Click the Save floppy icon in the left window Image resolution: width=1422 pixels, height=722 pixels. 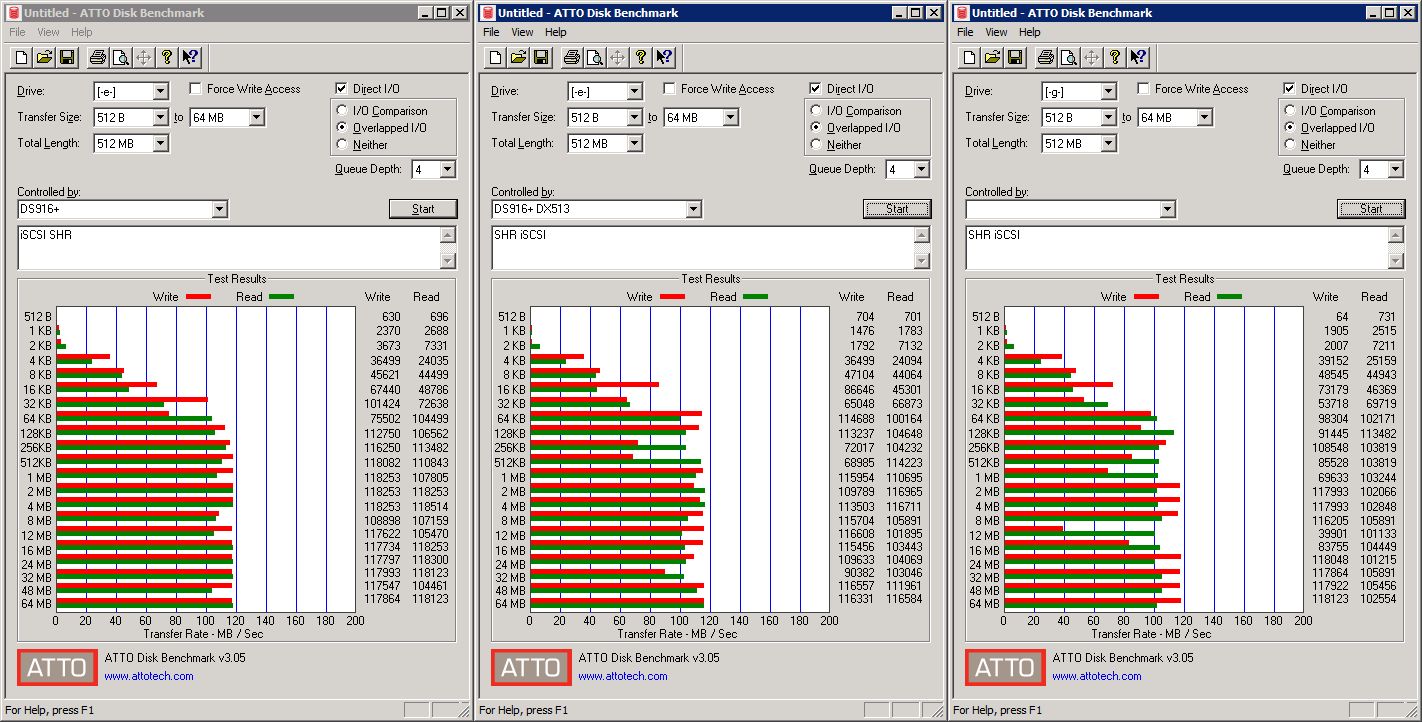pyautogui.click(x=67, y=57)
